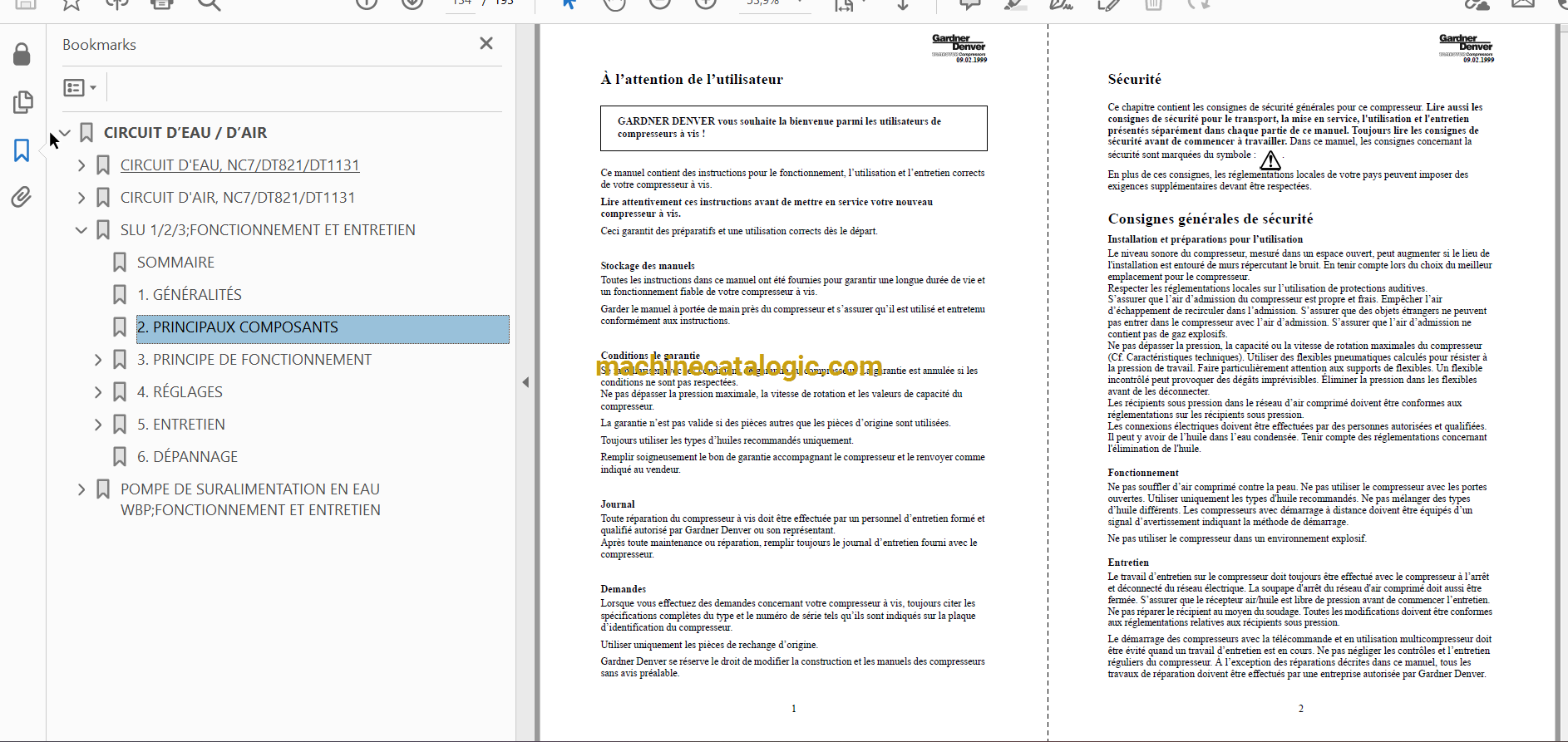Image resolution: width=1568 pixels, height=742 pixels.
Task: Click 'Consignes générales de sécurité' heading
Action: pyautogui.click(x=1211, y=219)
